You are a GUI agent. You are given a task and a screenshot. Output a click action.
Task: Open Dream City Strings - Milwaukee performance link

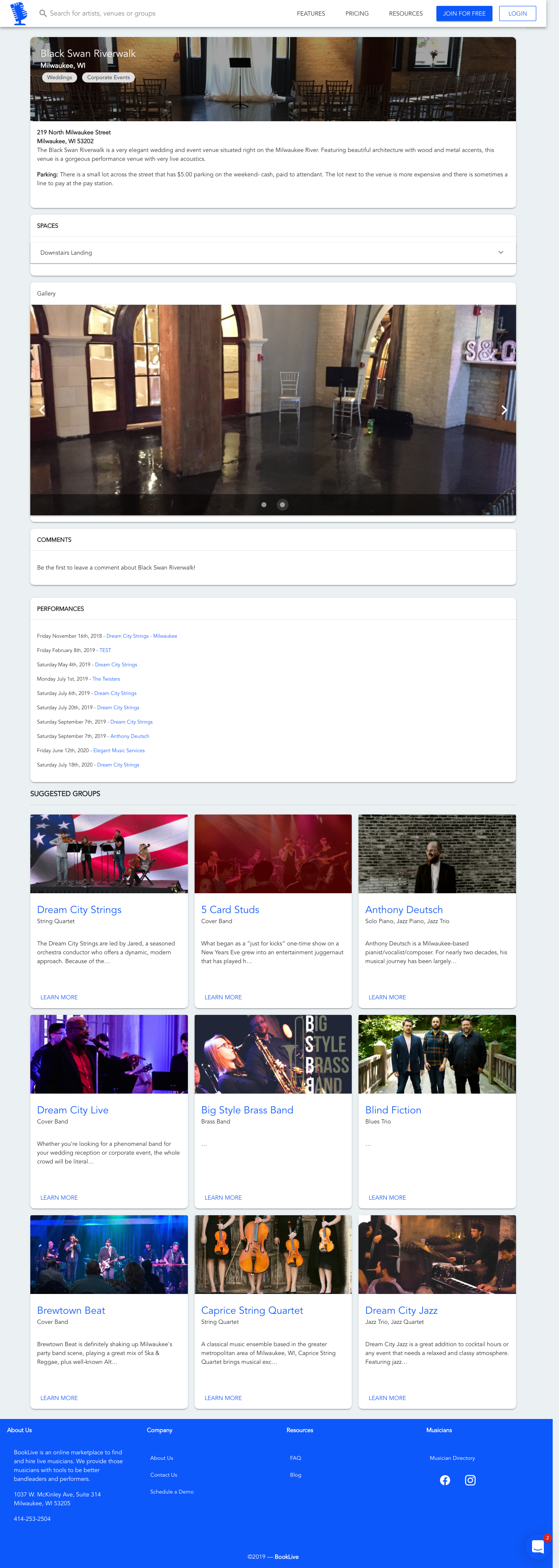coord(142,636)
